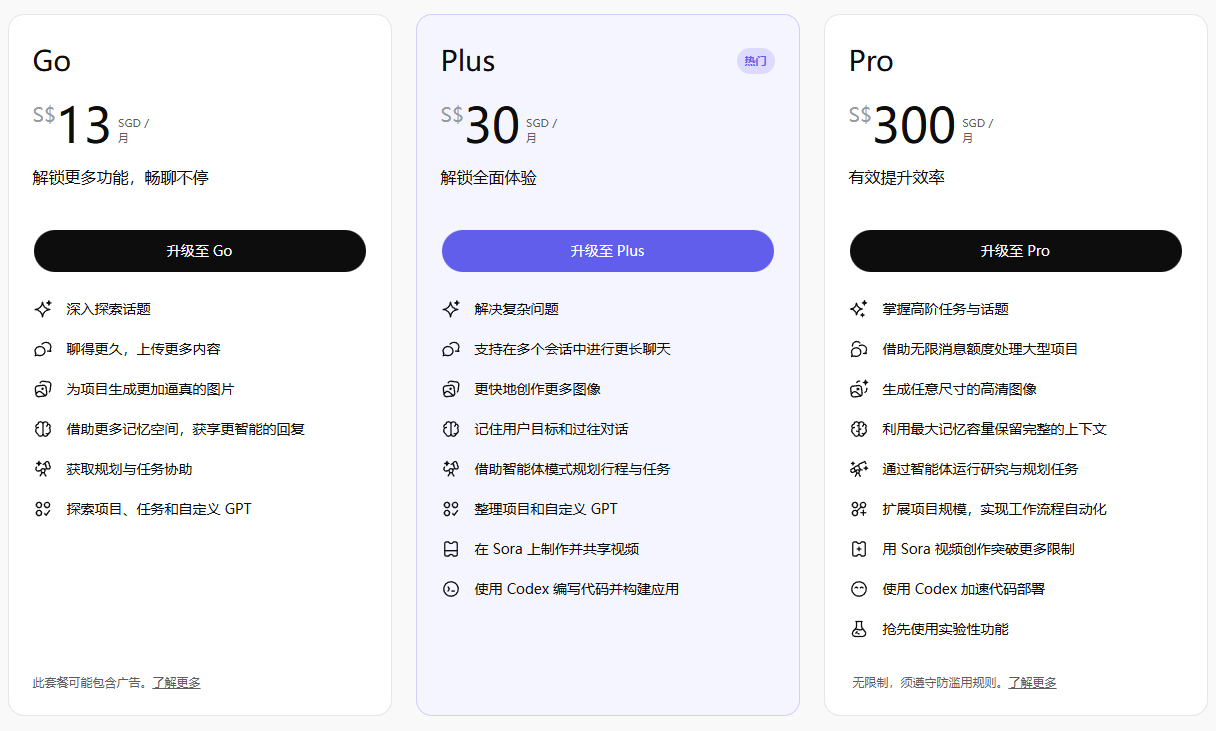Viewport: 1216px width, 731px height.
Task: Click the Codex clock icon beside 使用 Codex 编写代码并构建应用
Action: point(452,588)
